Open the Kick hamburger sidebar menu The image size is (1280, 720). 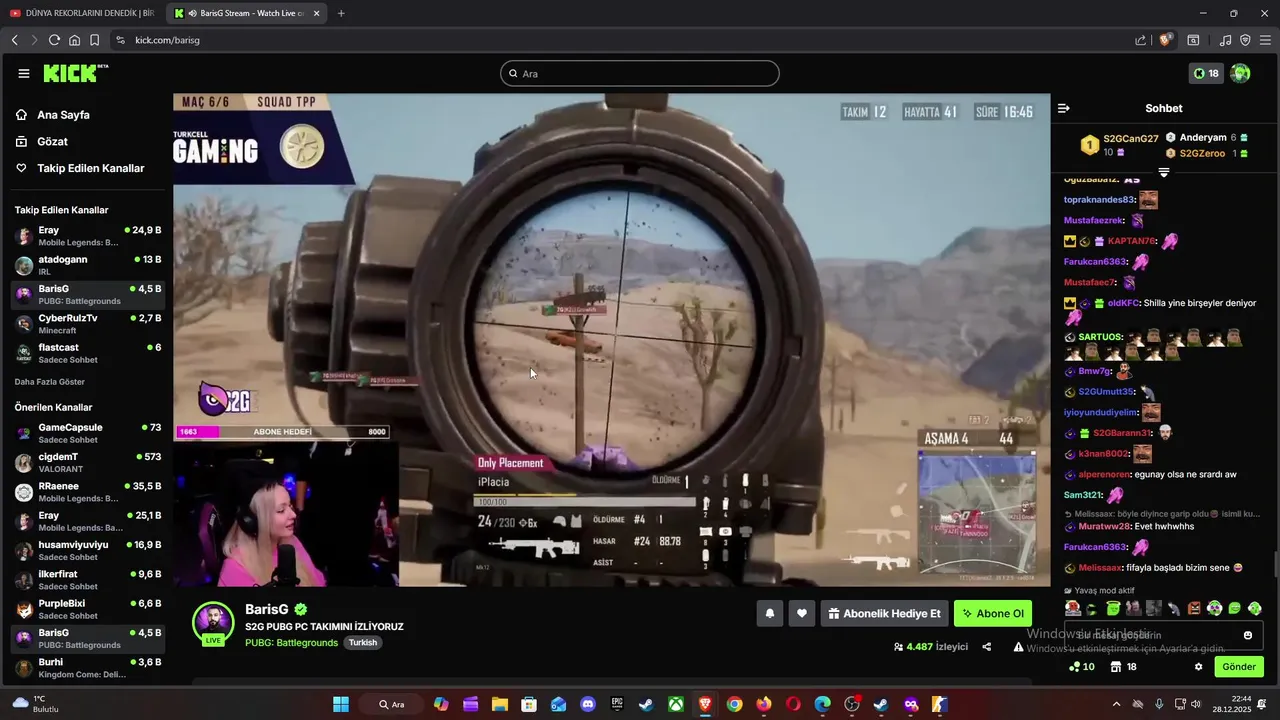click(x=24, y=73)
